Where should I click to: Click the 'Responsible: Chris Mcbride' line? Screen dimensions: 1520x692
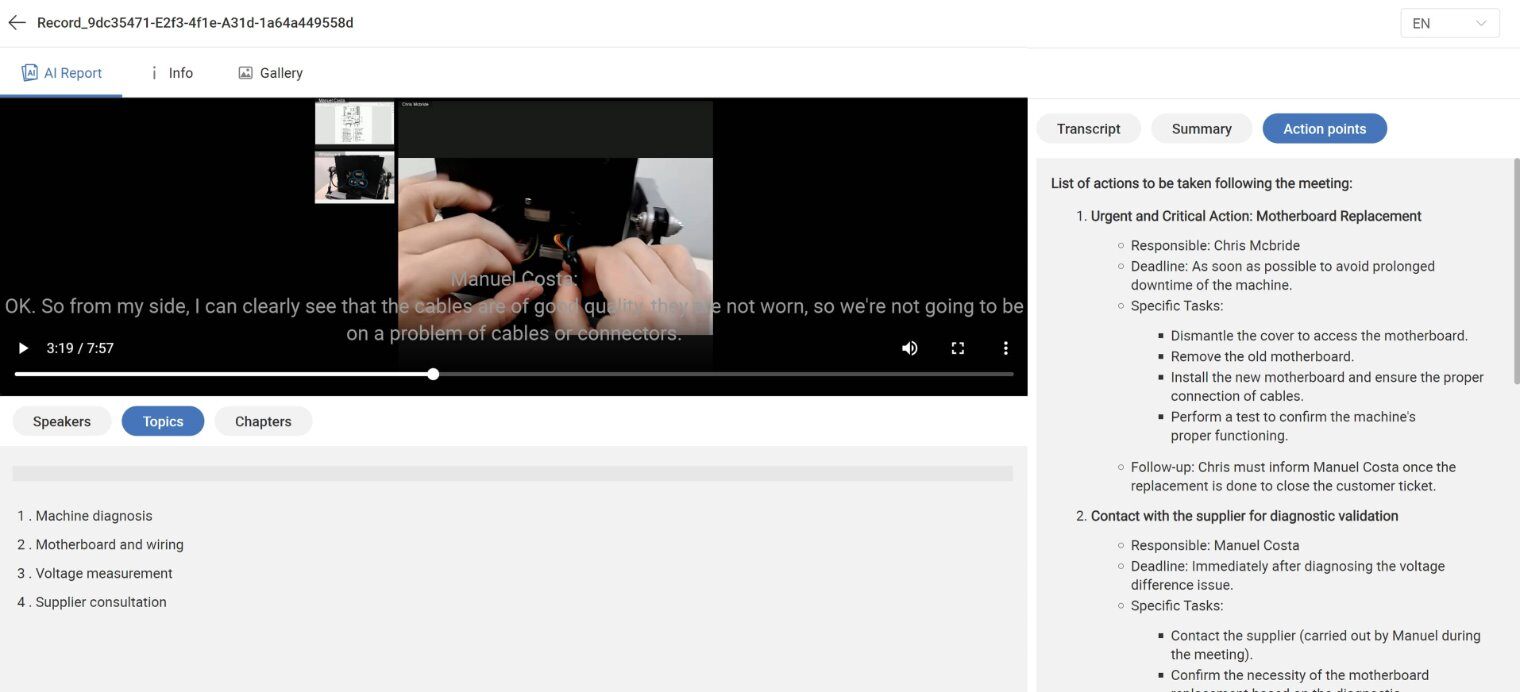[1215, 245]
